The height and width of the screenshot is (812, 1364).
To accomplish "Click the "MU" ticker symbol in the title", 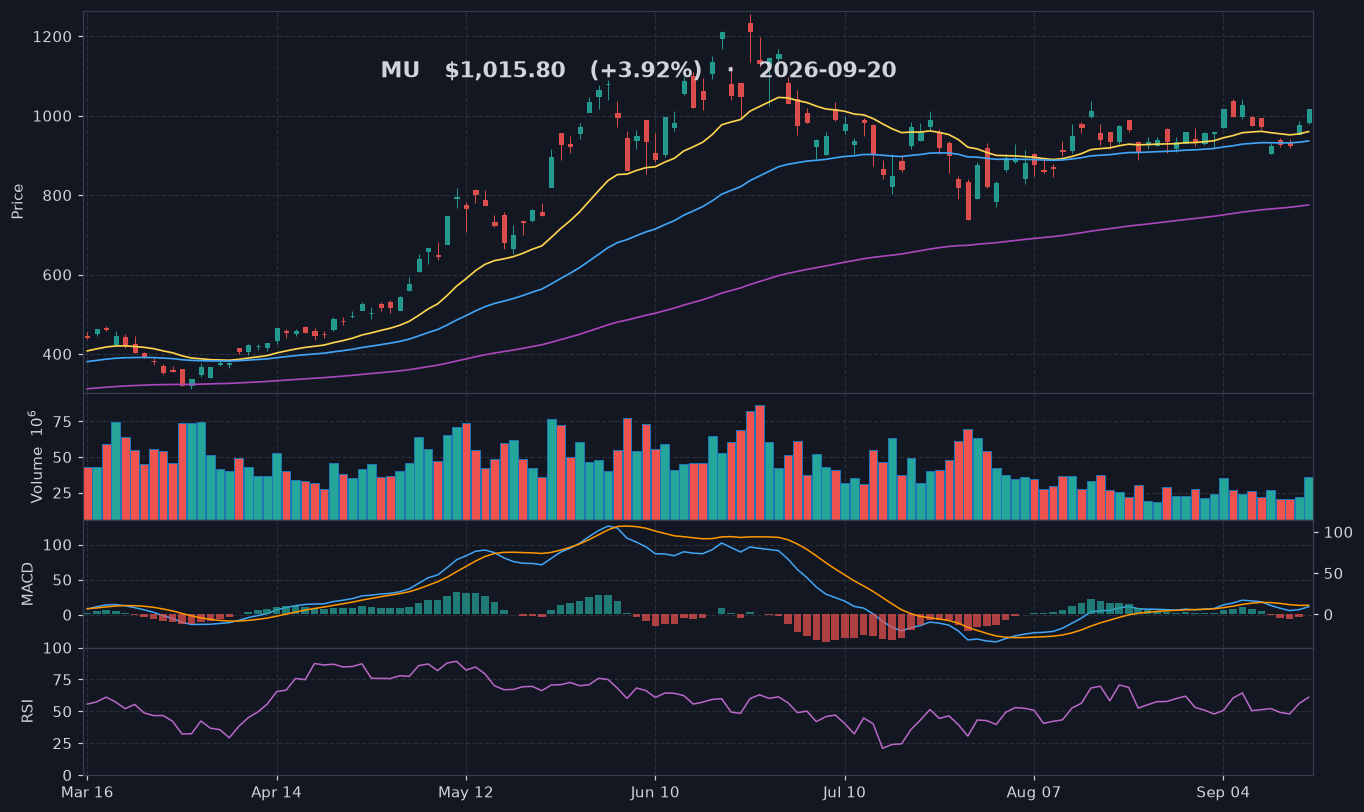I will 400,71.
